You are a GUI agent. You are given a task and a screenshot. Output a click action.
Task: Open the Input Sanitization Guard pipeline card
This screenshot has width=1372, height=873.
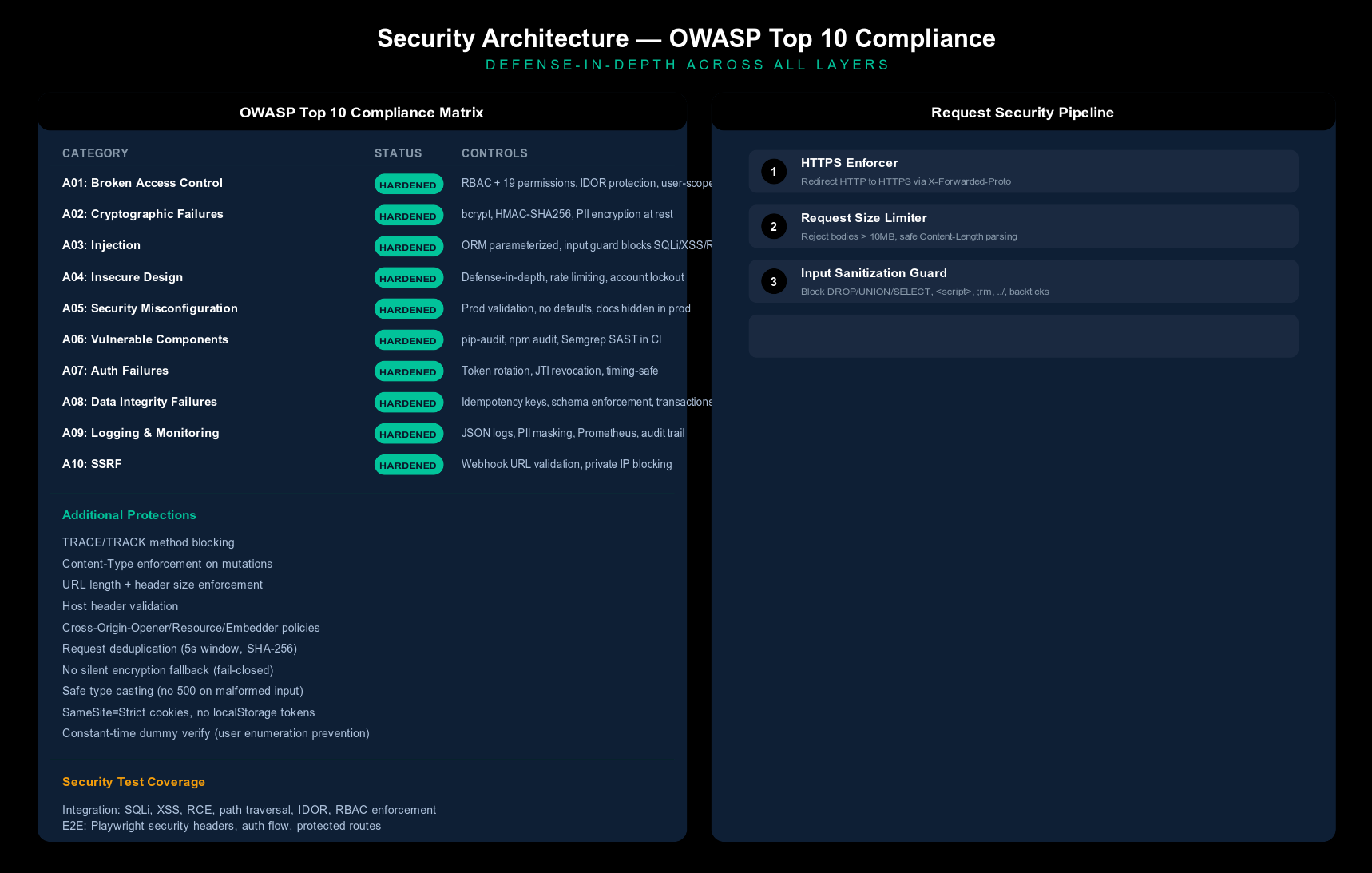[1022, 281]
